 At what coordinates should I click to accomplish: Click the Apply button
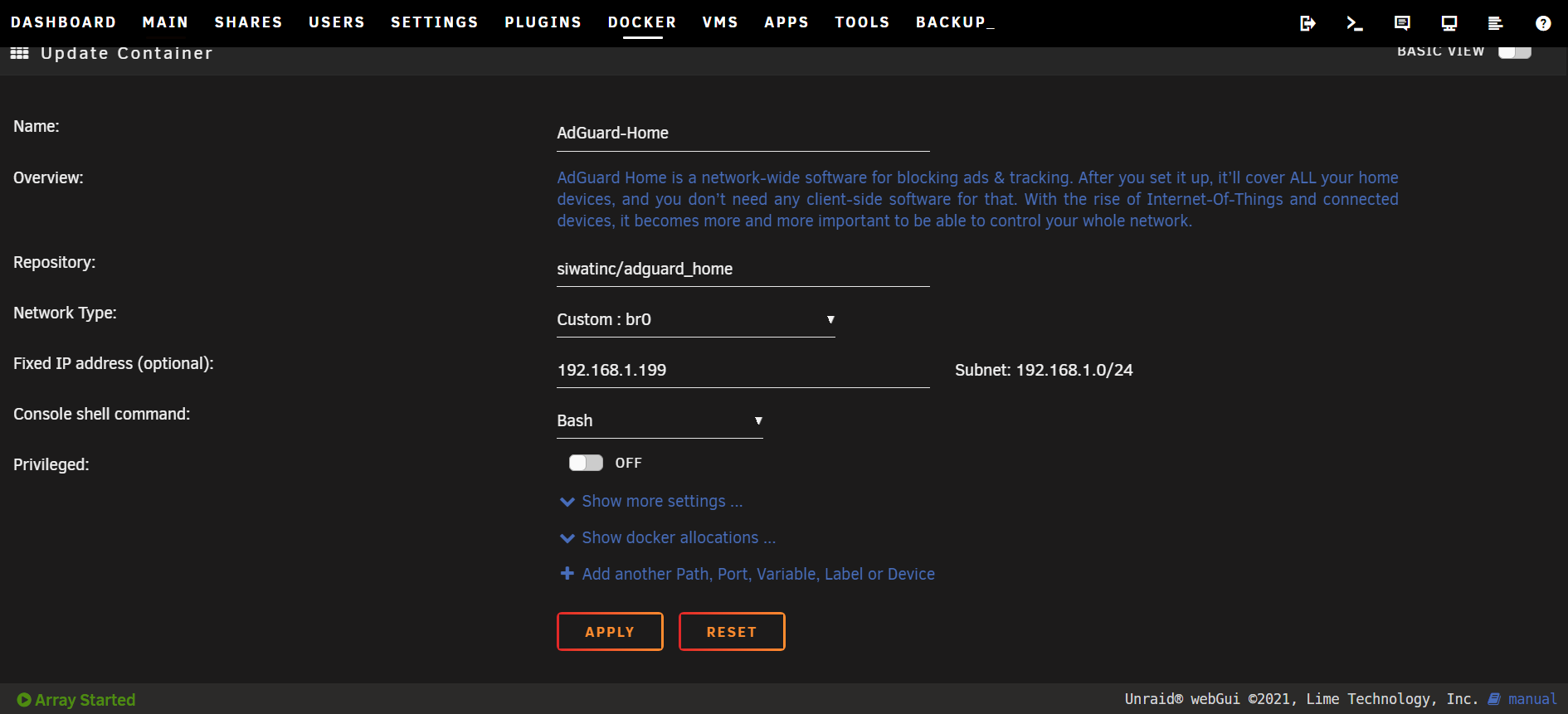point(610,632)
